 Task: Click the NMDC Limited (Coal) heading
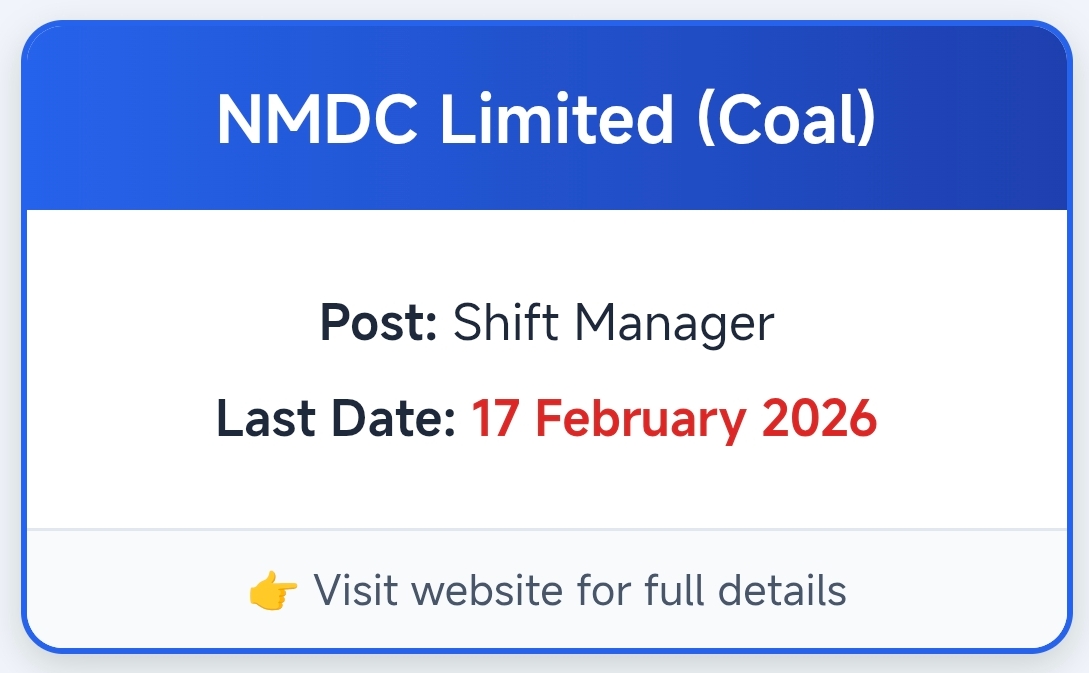tap(546, 119)
